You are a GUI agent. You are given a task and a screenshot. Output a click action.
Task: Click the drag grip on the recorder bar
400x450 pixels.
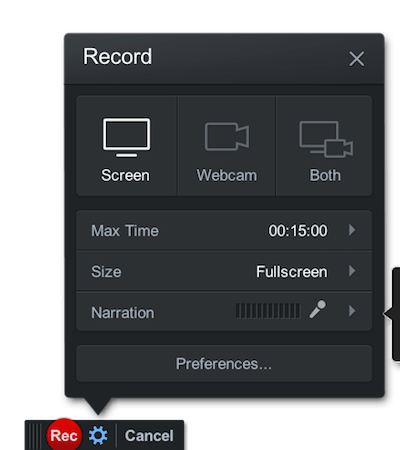34,435
